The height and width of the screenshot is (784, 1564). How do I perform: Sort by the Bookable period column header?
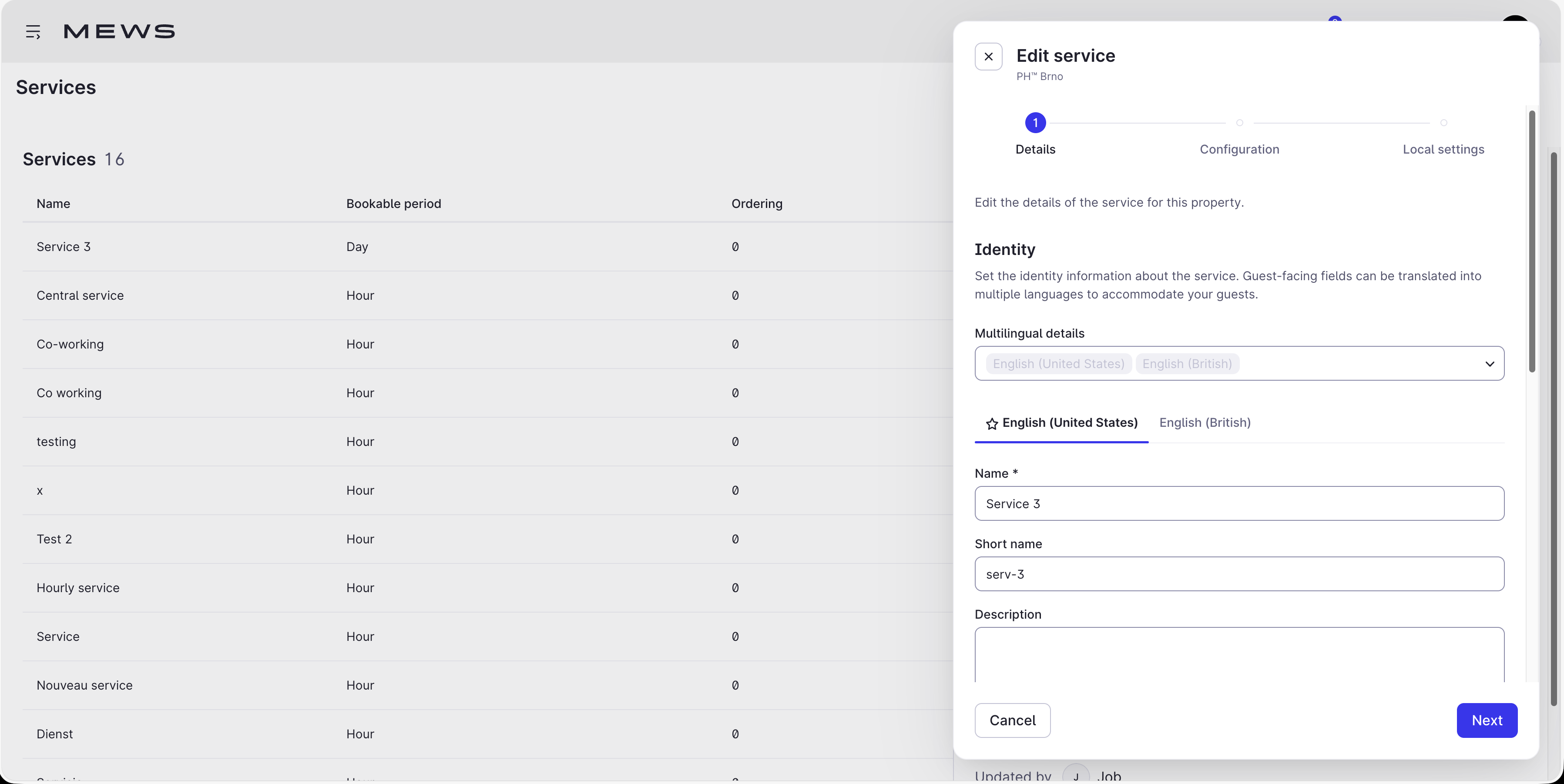[393, 204]
